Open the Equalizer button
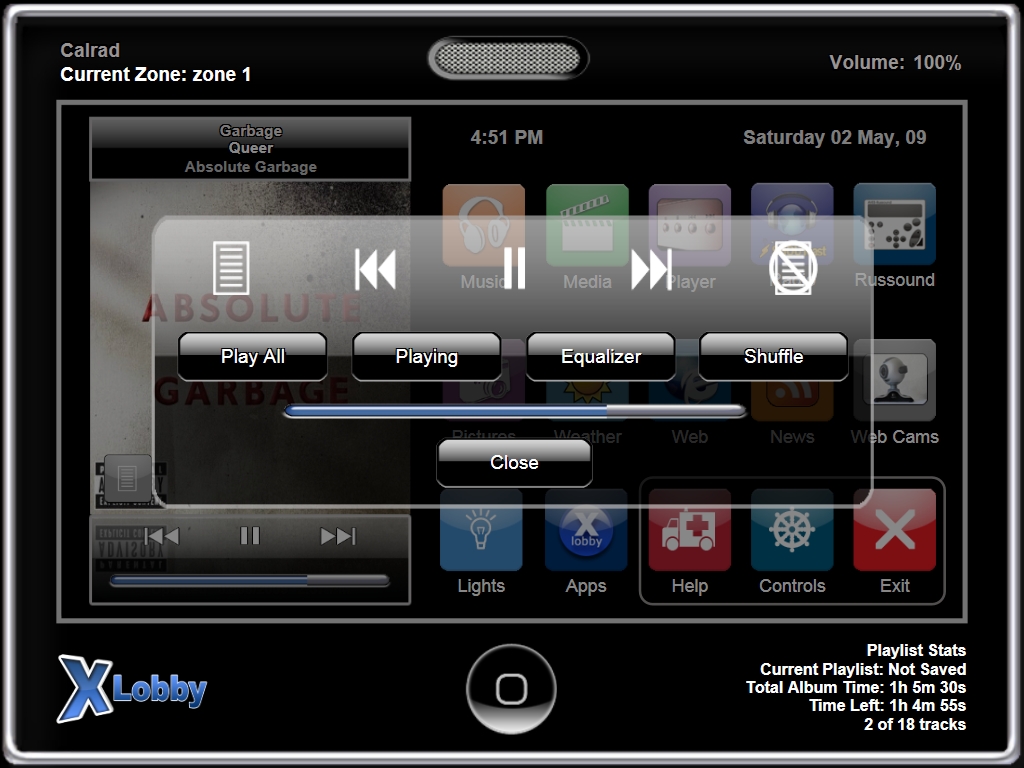This screenshot has width=1024, height=768. (601, 357)
